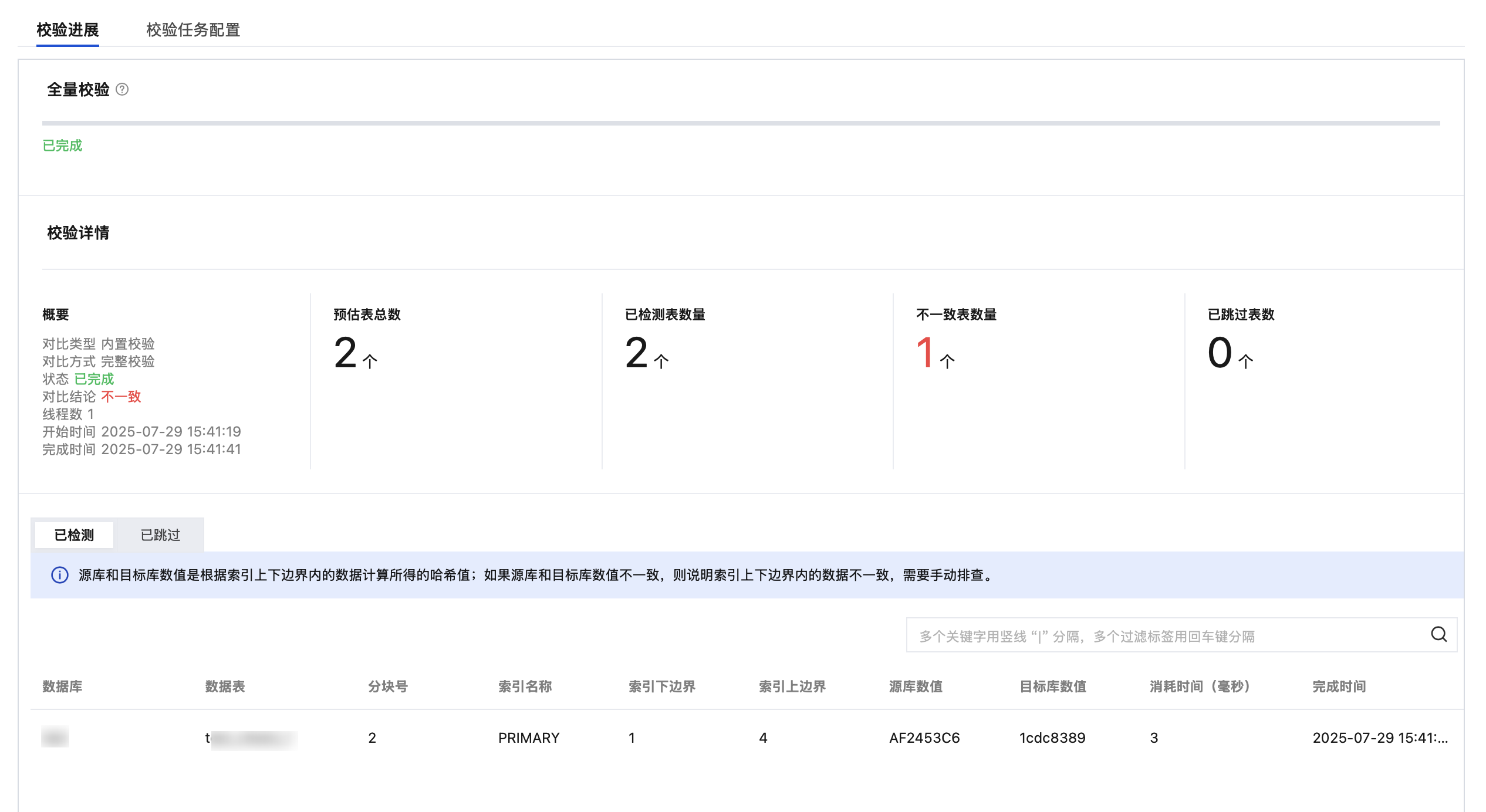Click target value 1cdc8389 cell

pos(1052,737)
